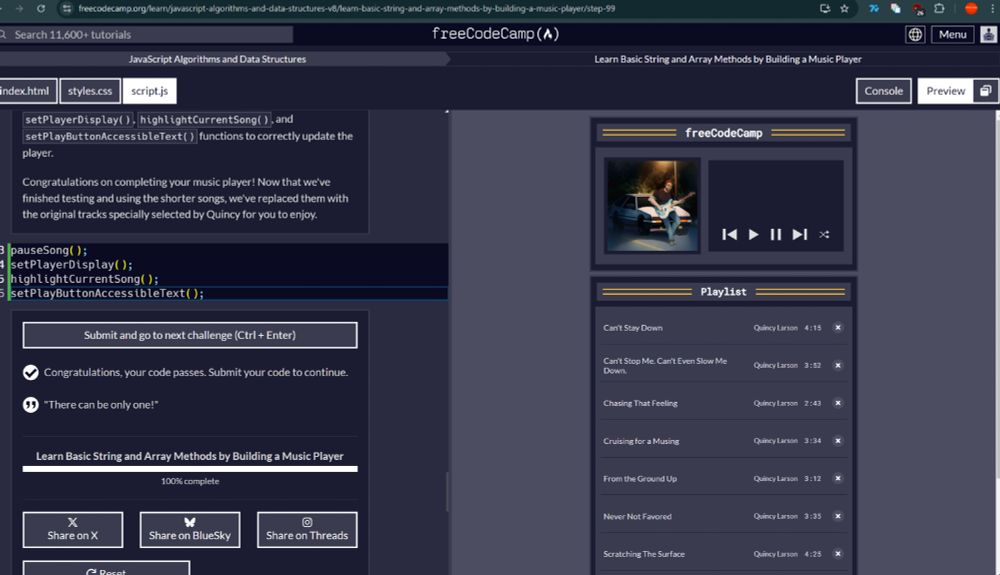Bookmark this page with star icon
The image size is (1000, 575).
[844, 8]
